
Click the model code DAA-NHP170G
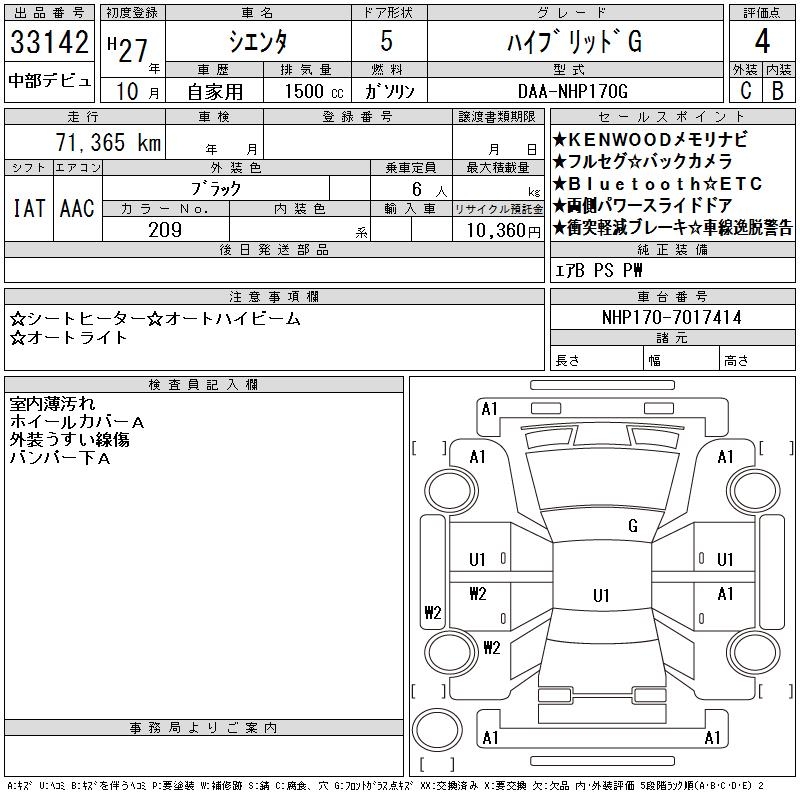tap(572, 91)
